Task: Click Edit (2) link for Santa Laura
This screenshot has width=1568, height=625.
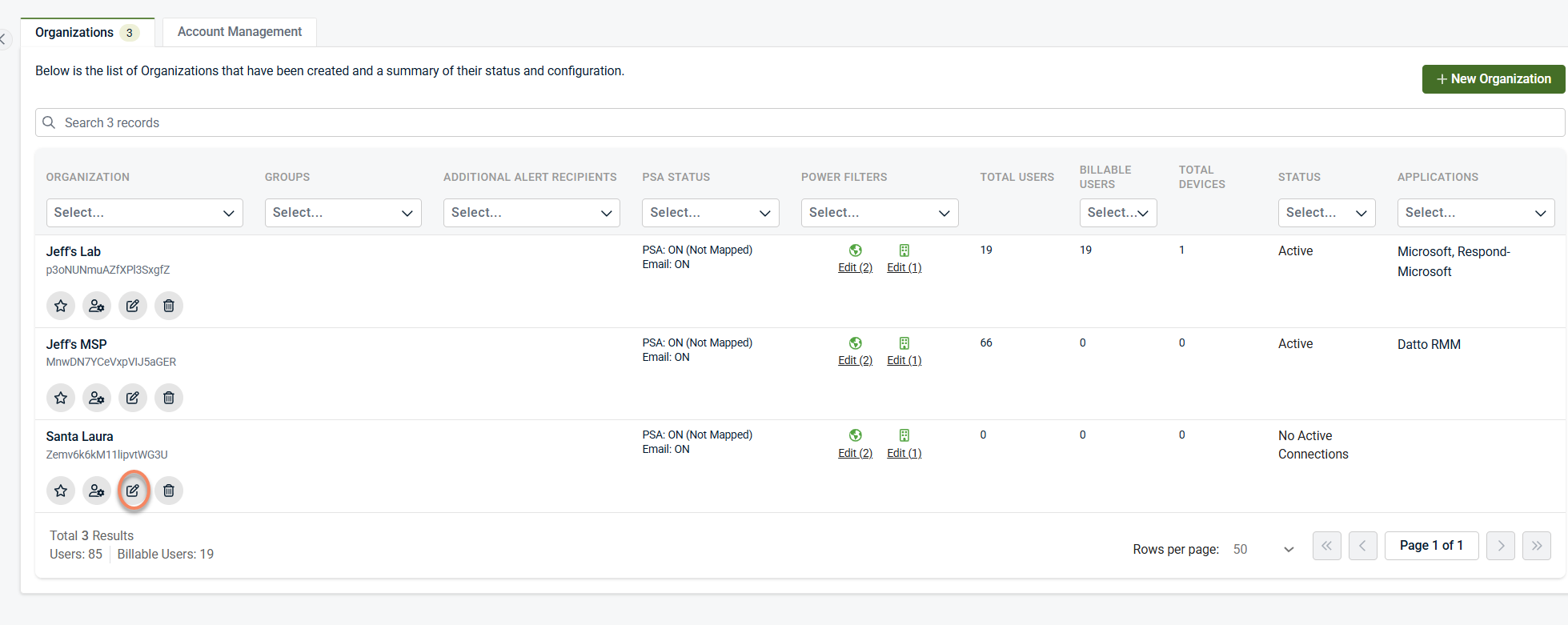Action: pos(855,453)
